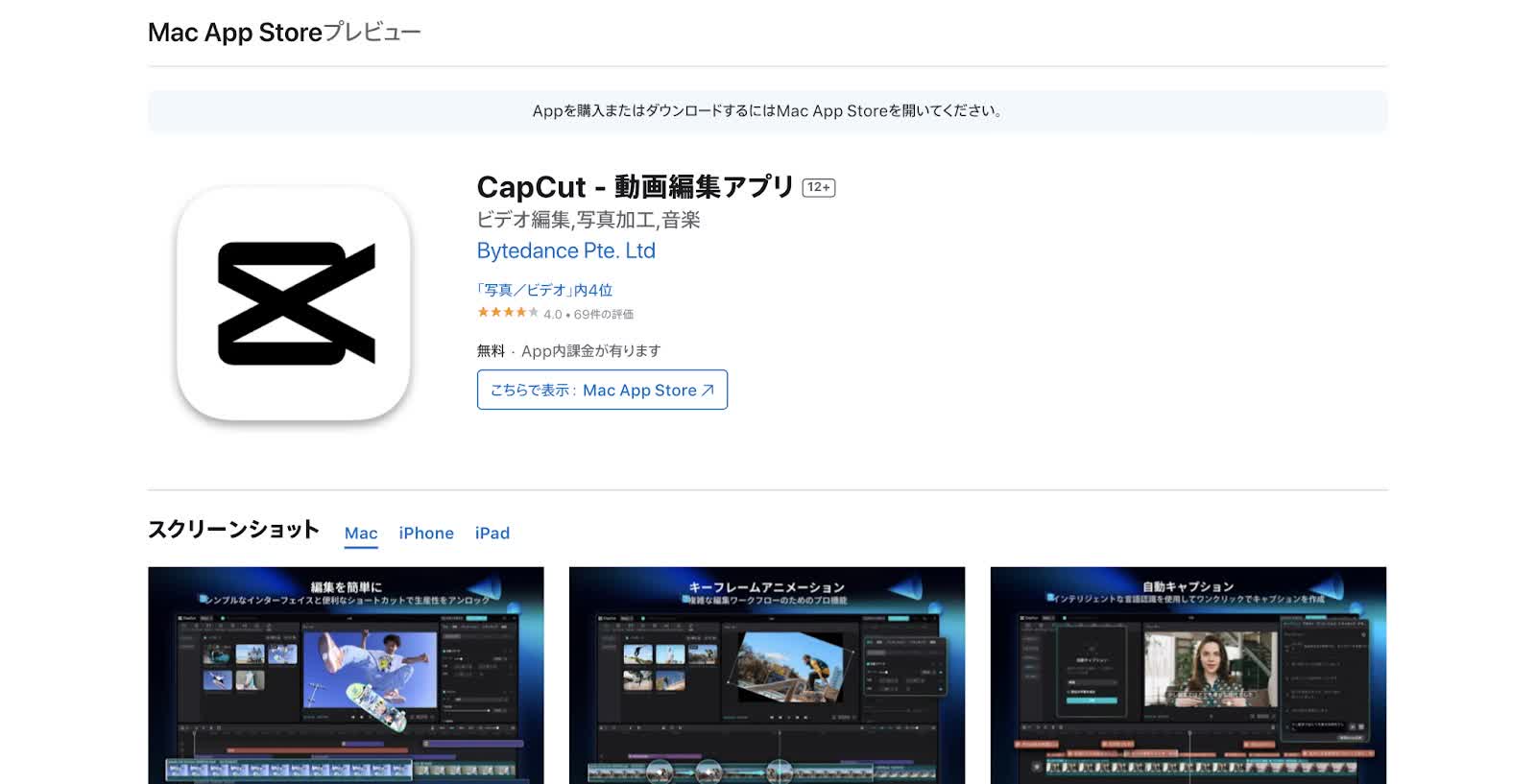The image size is (1536, 784).
Task: Switch to the iPhone screenshots tab
Action: coord(426,534)
